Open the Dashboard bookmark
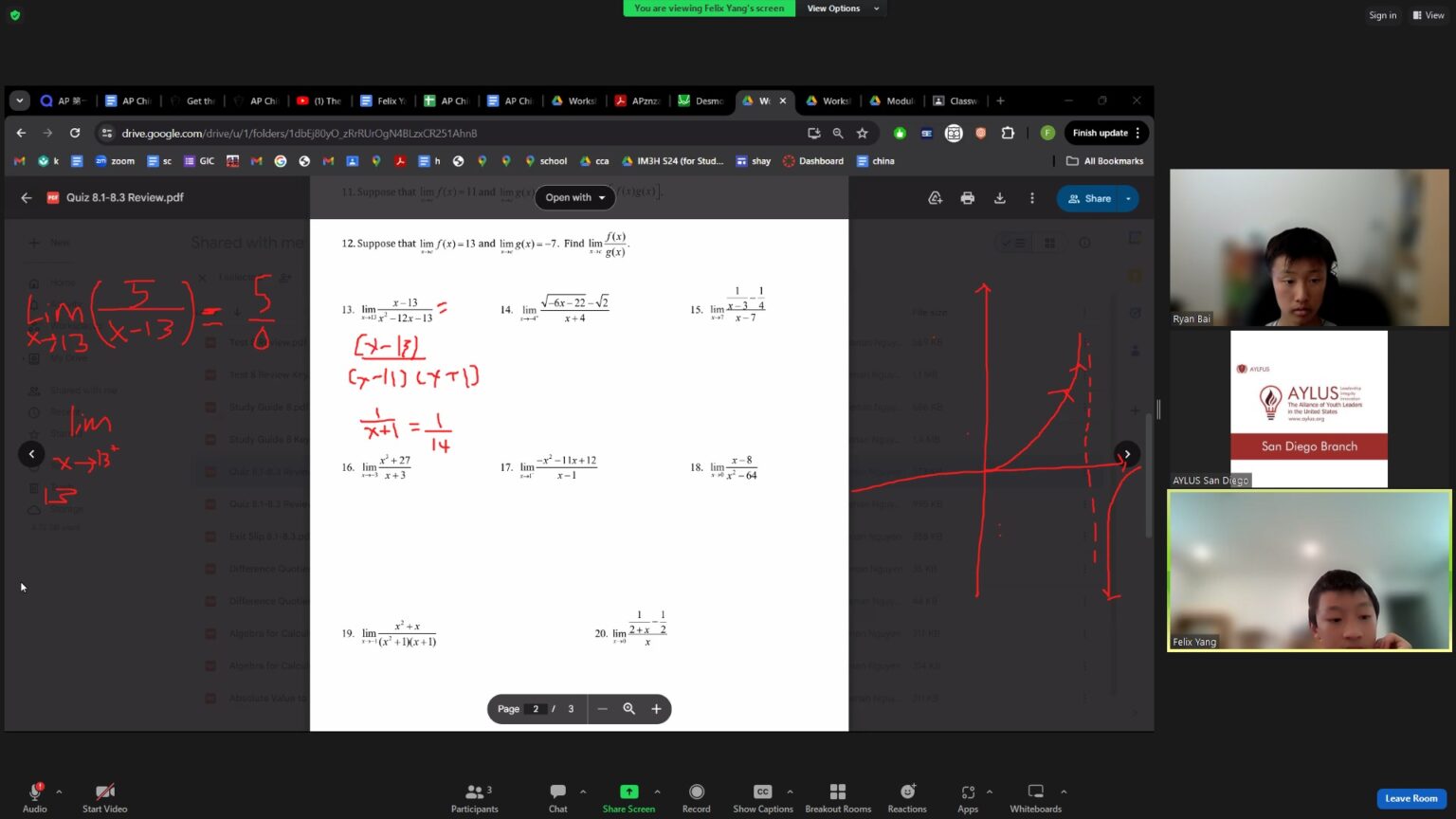This screenshot has width=1456, height=819. (x=813, y=161)
